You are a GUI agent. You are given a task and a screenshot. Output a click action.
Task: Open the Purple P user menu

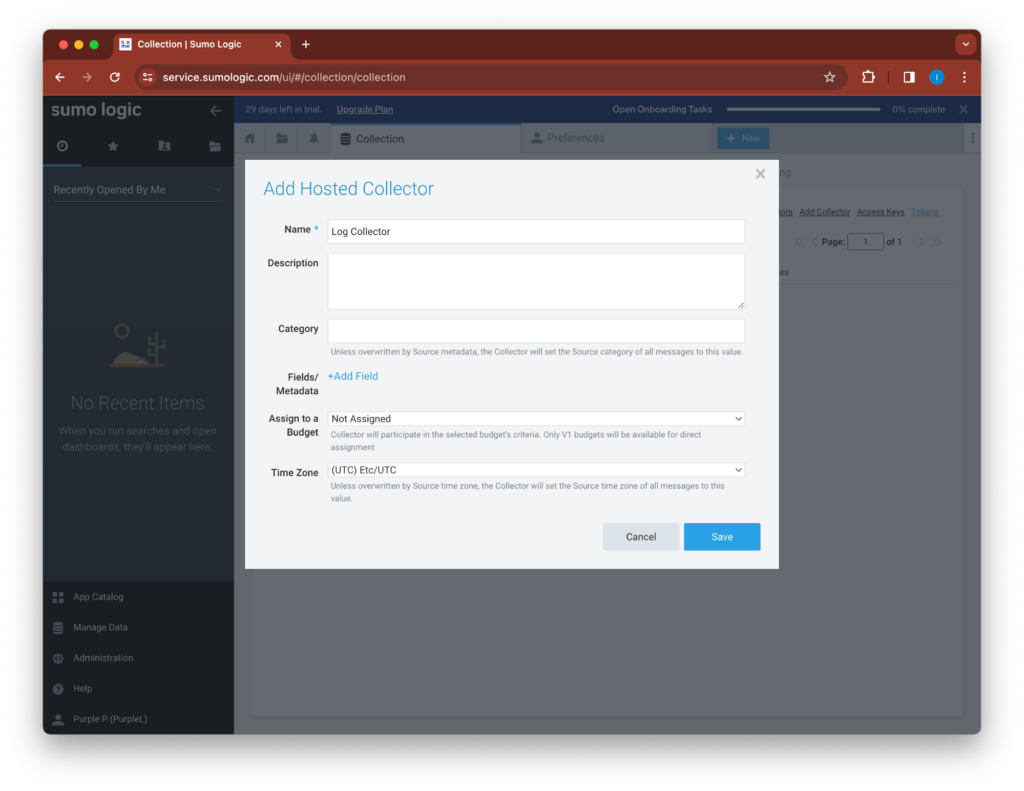click(110, 719)
